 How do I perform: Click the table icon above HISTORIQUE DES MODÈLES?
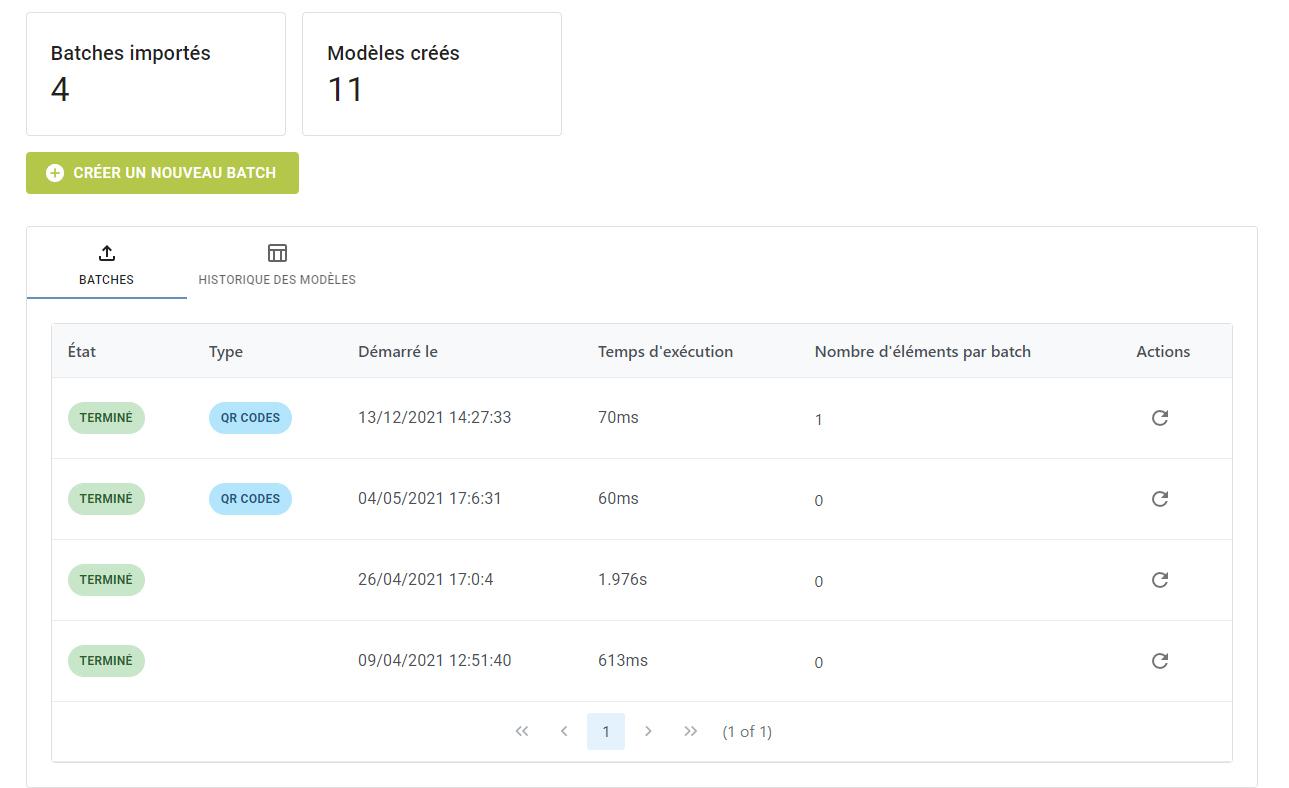click(276, 252)
